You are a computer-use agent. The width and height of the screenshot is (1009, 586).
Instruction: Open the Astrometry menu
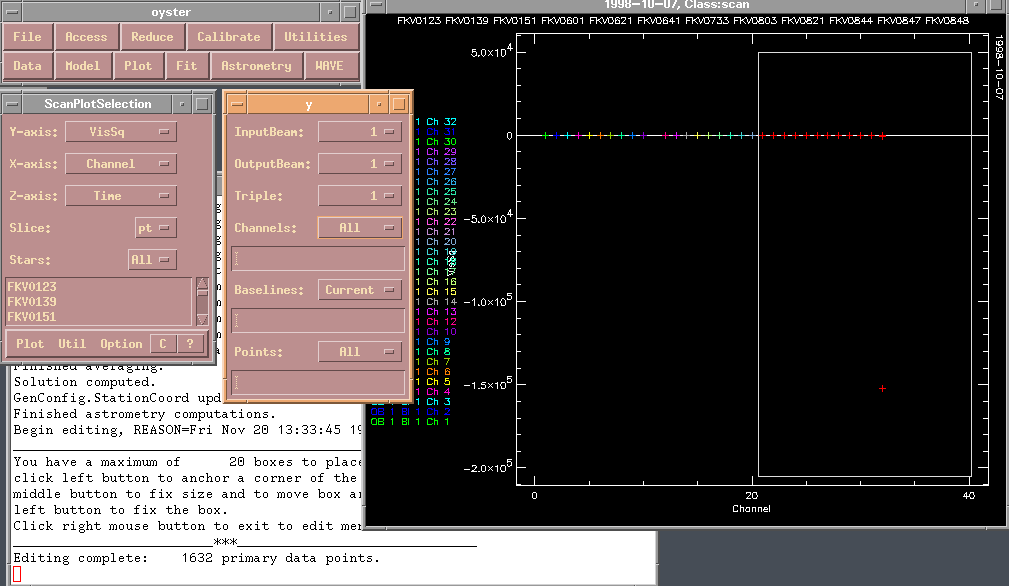[256, 66]
